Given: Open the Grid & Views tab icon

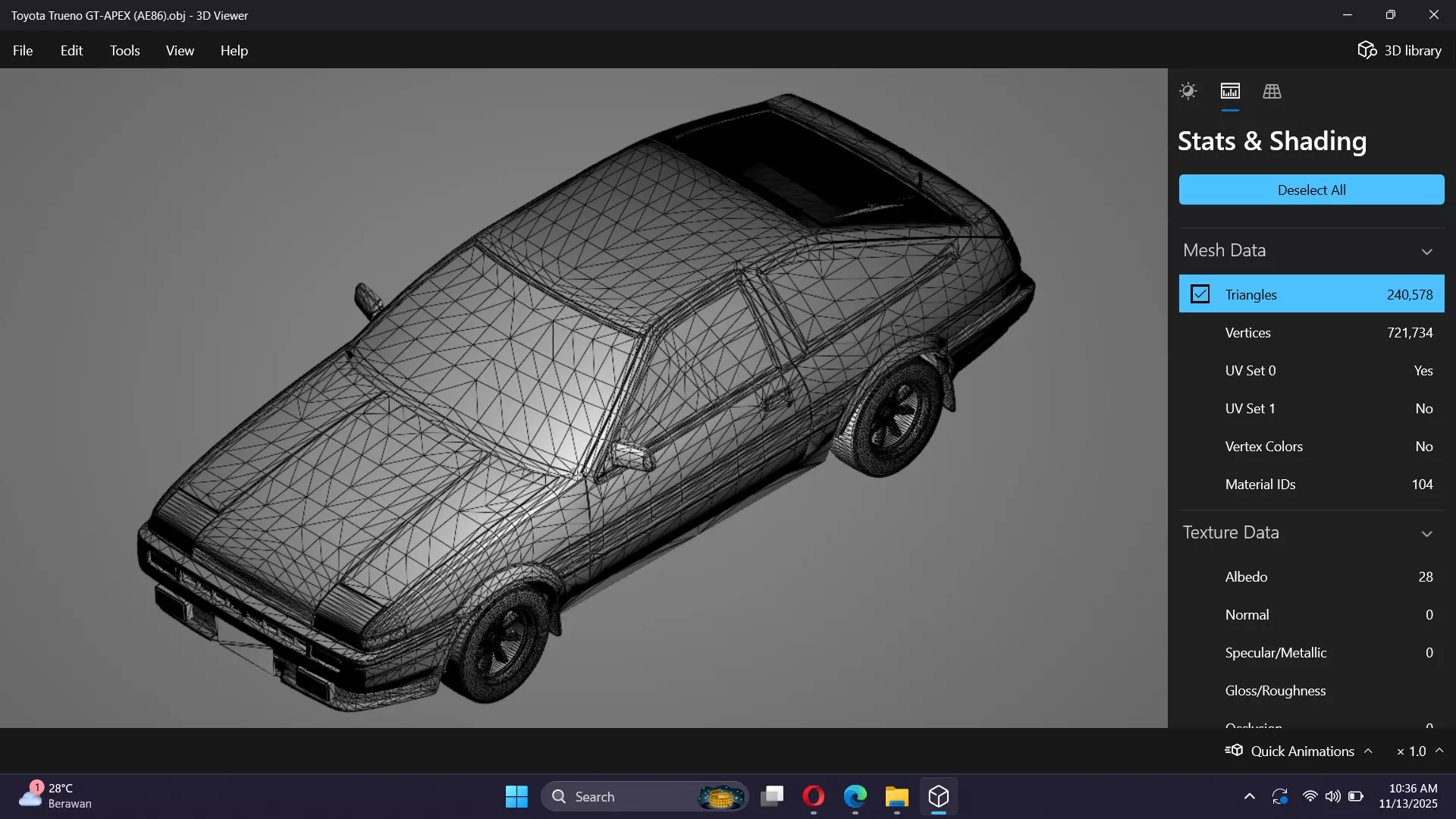Looking at the screenshot, I should click(x=1272, y=91).
